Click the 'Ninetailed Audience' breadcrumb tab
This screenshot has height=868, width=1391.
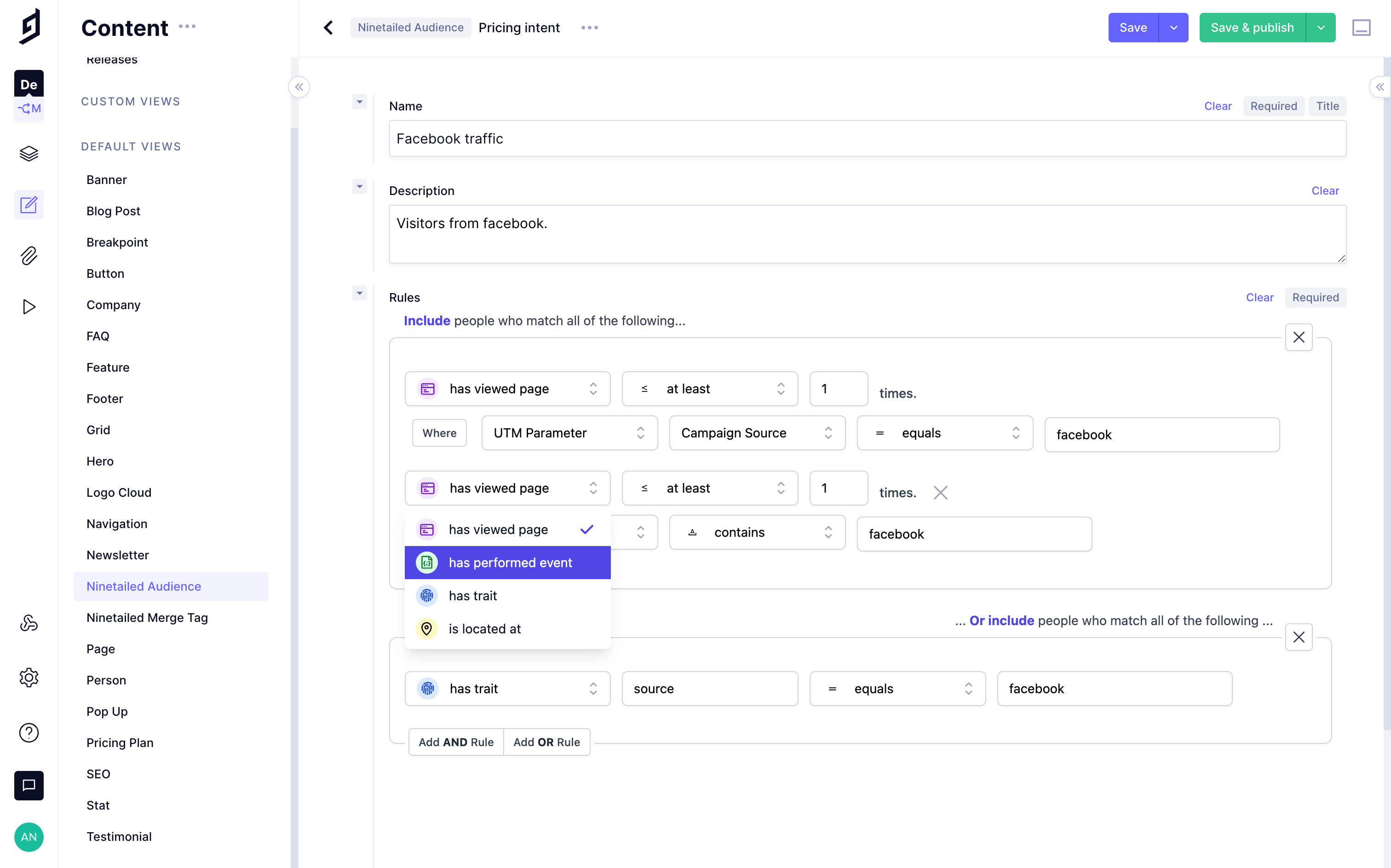[410, 27]
